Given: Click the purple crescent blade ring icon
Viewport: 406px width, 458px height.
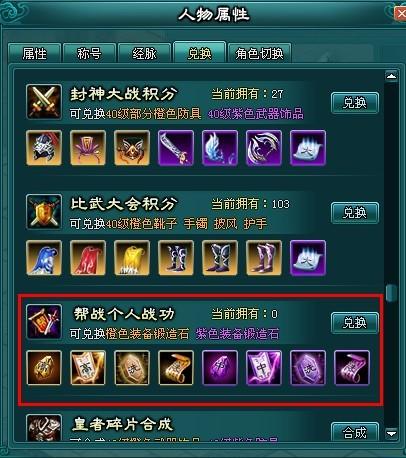Looking at the screenshot, I should coord(264,148).
